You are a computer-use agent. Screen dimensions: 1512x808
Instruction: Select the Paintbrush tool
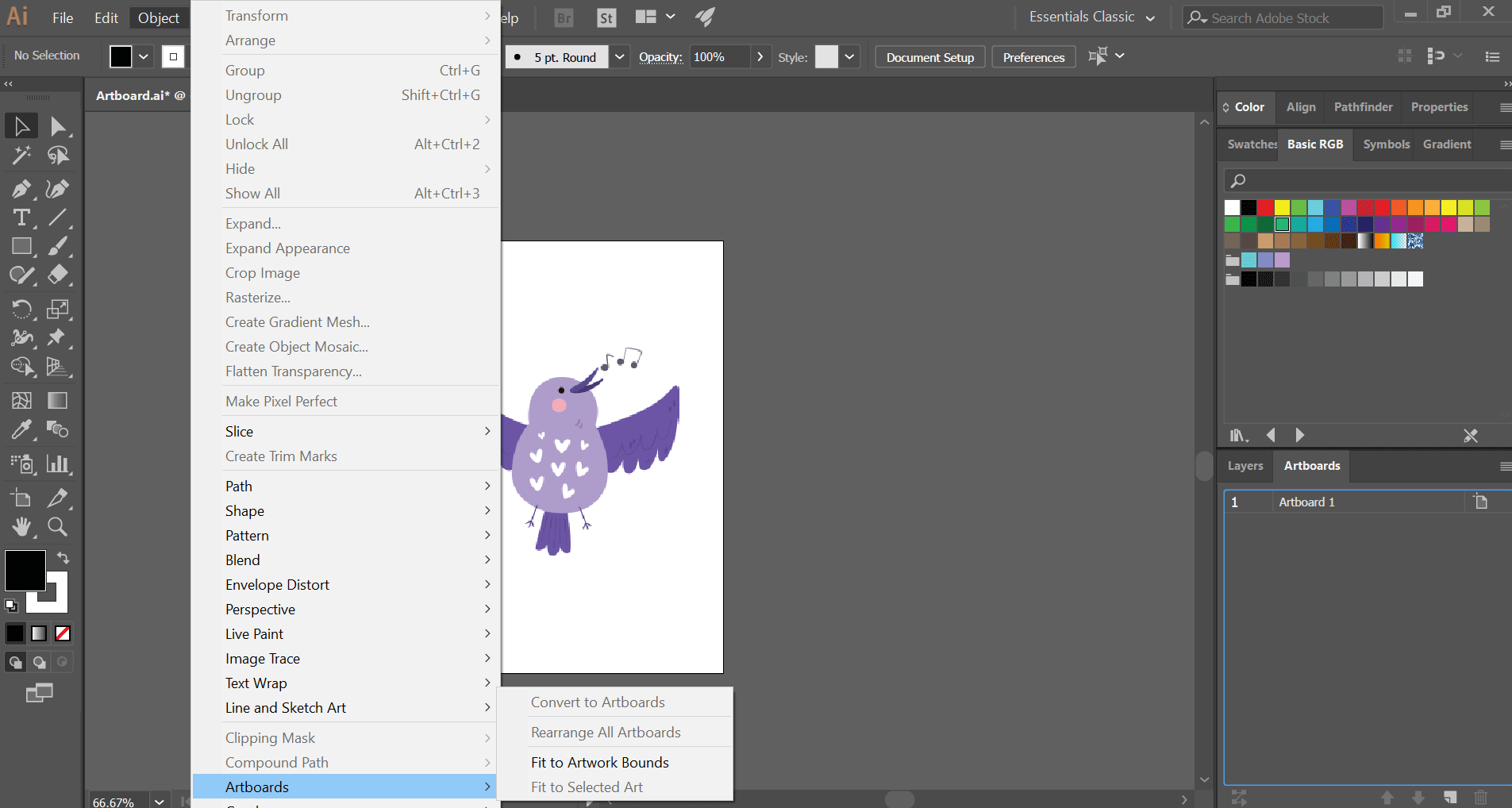coord(57,247)
